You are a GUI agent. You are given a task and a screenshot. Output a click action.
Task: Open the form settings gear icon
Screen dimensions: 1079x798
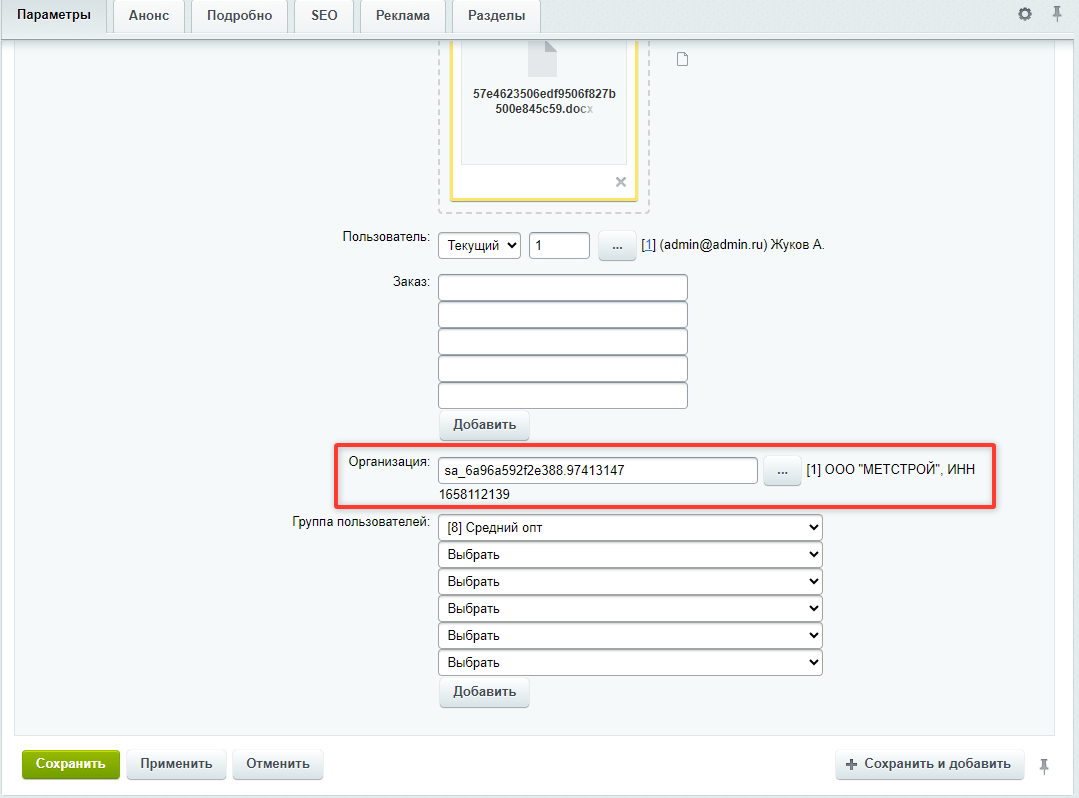tap(1025, 14)
